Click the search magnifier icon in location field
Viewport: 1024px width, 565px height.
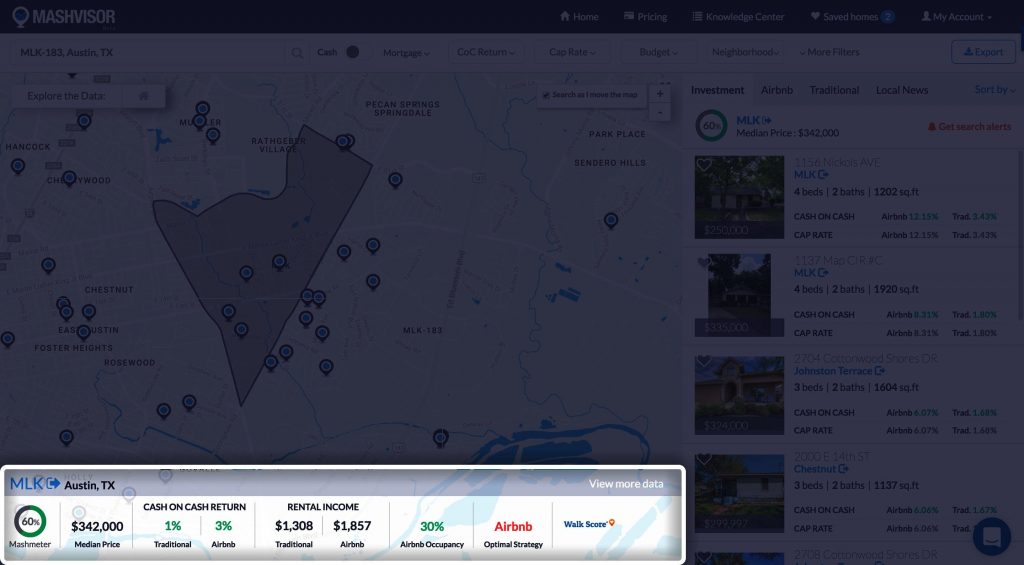(x=297, y=53)
